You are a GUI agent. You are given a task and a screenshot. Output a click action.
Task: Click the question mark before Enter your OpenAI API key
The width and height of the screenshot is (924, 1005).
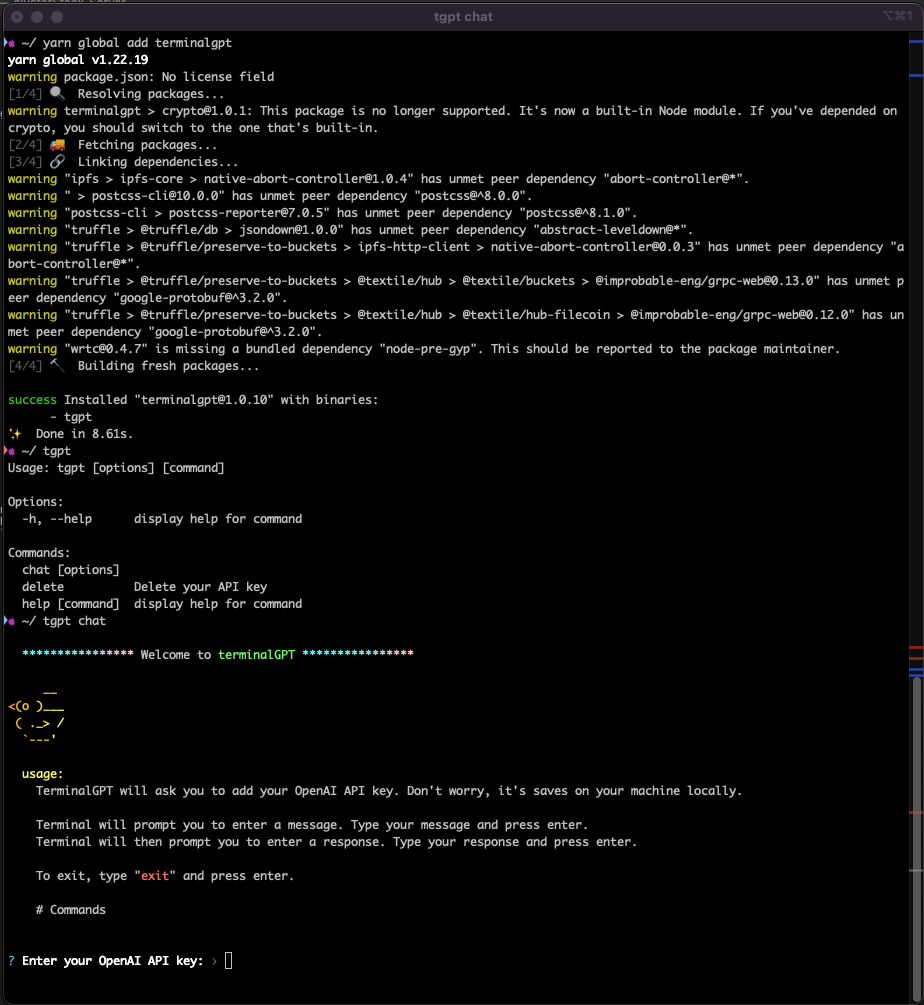point(9,960)
